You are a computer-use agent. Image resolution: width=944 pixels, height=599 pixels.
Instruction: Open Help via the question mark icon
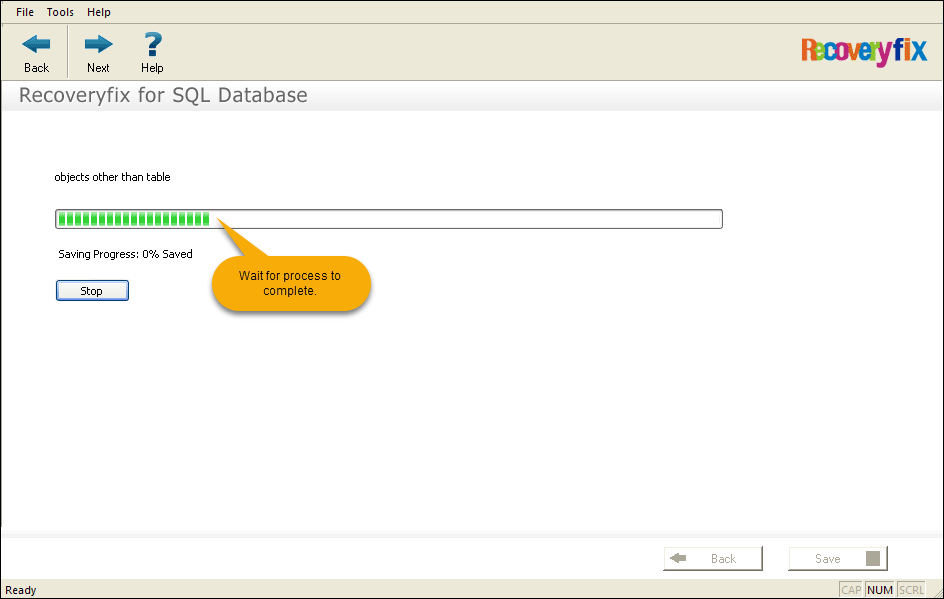153,44
